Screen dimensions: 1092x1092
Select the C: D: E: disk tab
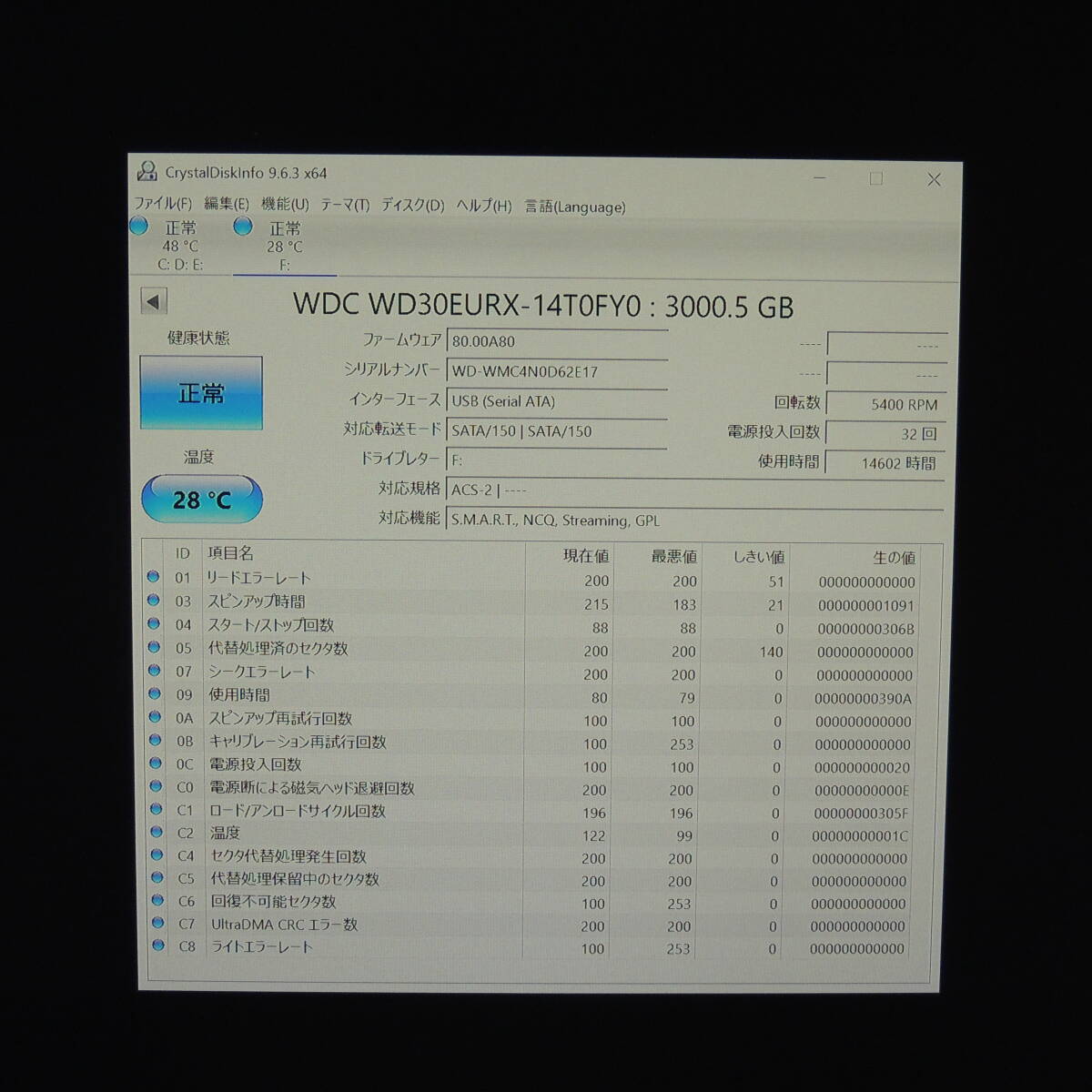[x=180, y=246]
